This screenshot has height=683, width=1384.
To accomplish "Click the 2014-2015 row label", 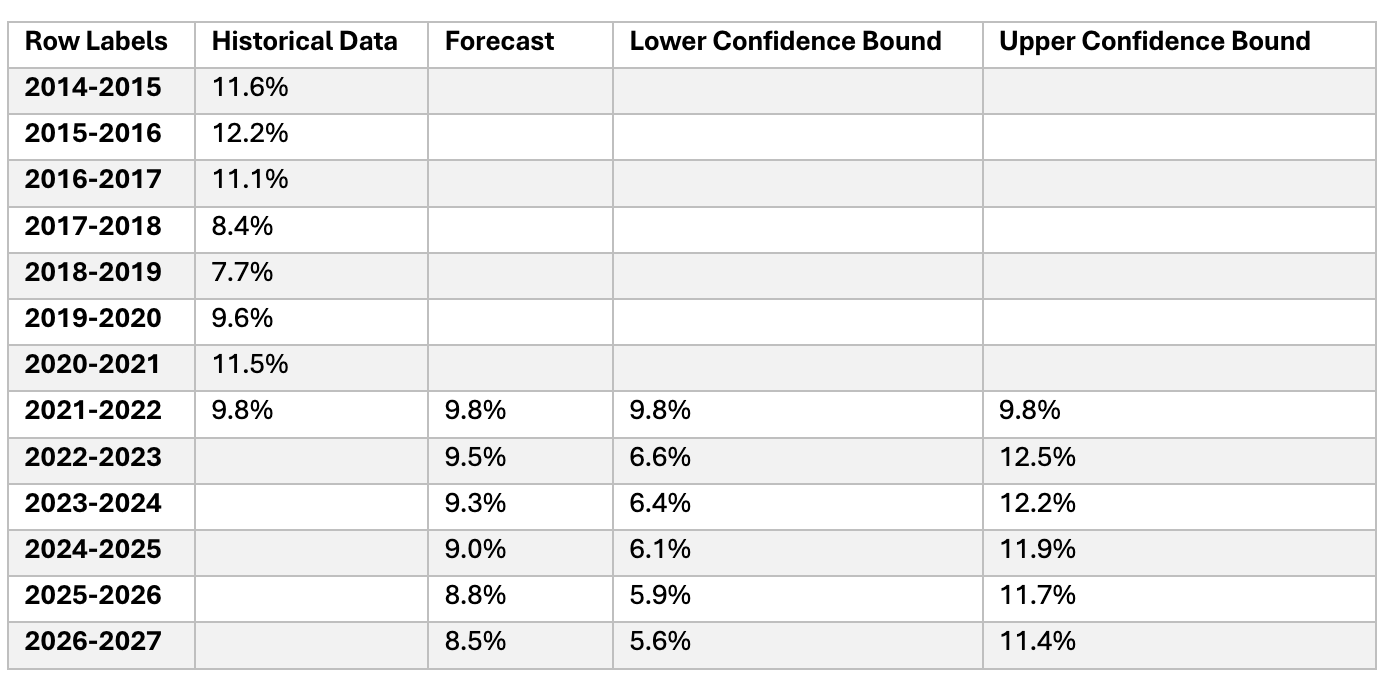I will click(x=101, y=88).
